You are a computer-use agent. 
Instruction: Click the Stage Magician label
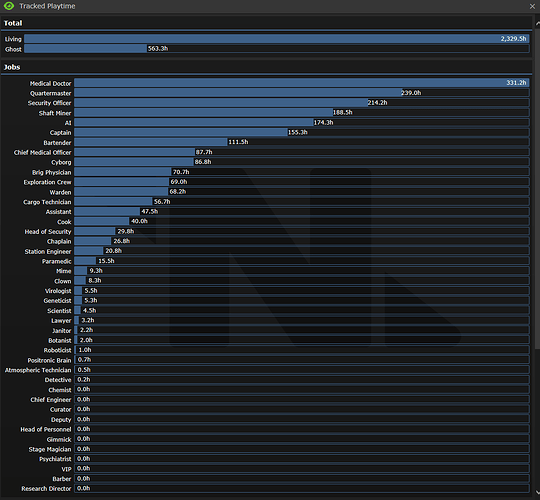point(50,449)
